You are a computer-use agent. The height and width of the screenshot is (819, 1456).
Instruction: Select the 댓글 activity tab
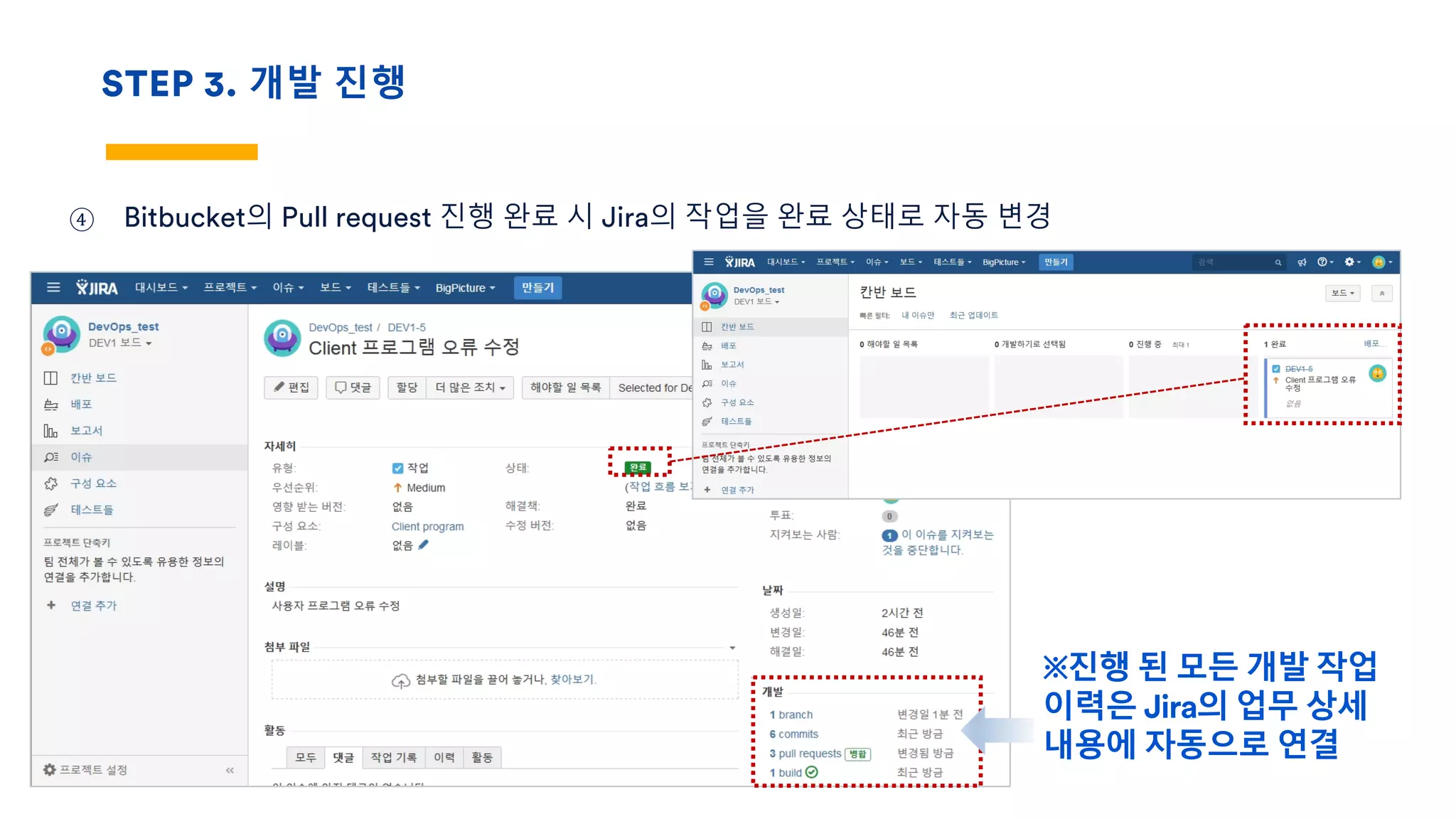click(x=343, y=757)
